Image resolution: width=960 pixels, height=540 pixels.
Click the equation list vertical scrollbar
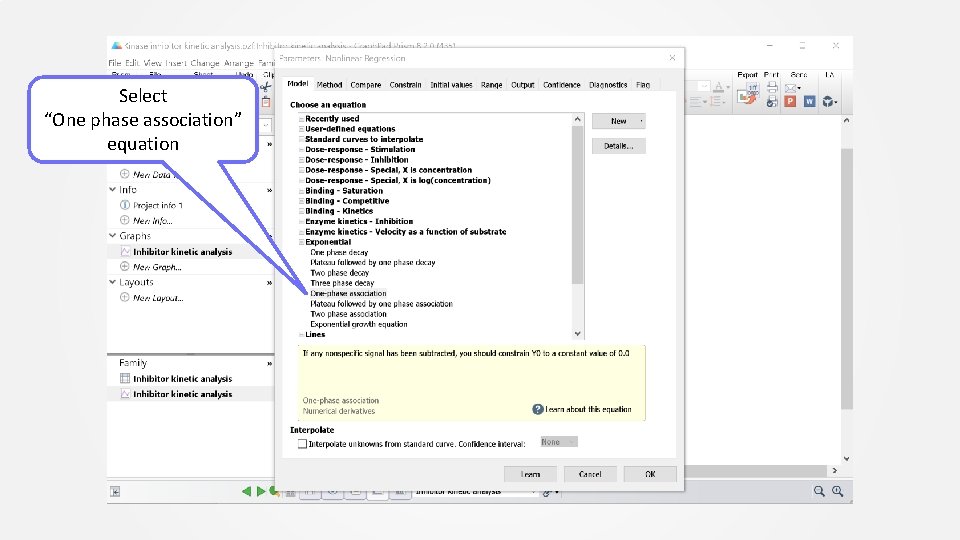tap(577, 204)
